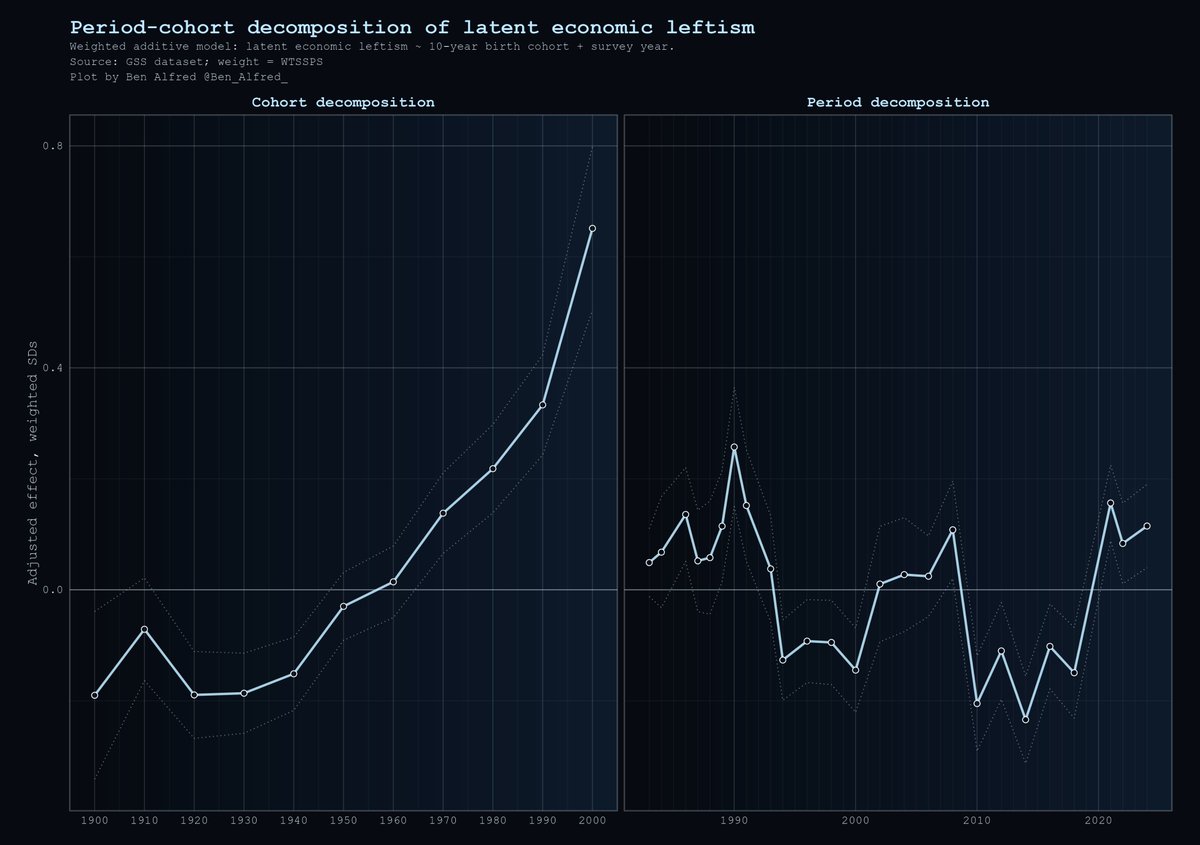Click the 2020 x-axis label in period panel
This screenshot has width=1200, height=845.
tap(1099, 820)
